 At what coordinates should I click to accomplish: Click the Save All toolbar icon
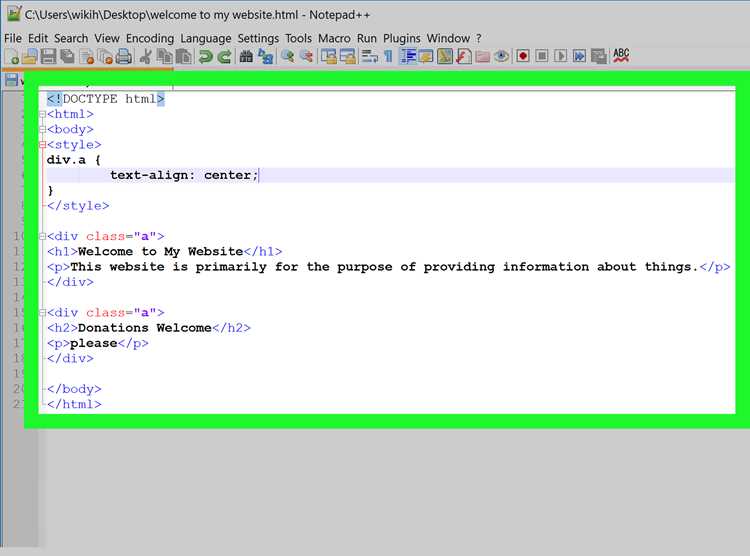(x=67, y=56)
